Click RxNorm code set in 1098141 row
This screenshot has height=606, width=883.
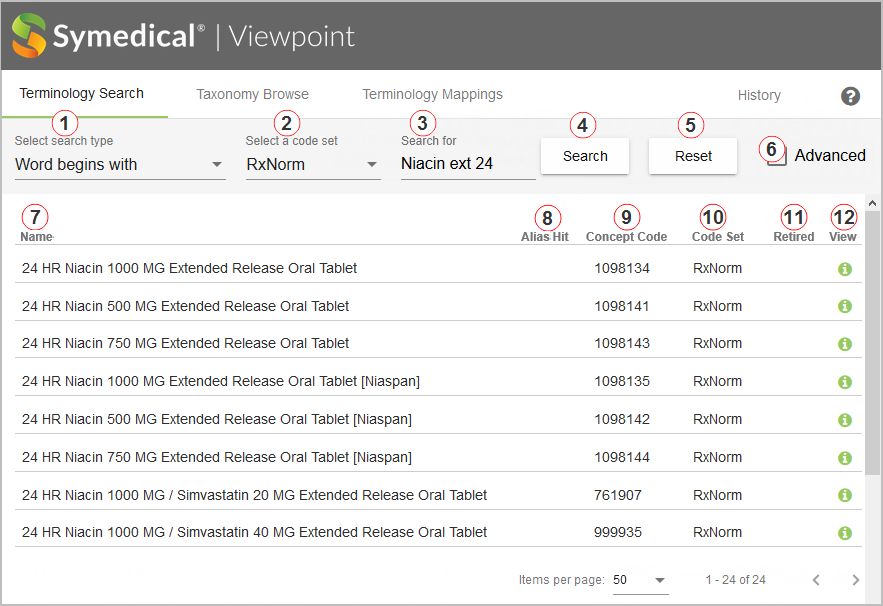(717, 306)
